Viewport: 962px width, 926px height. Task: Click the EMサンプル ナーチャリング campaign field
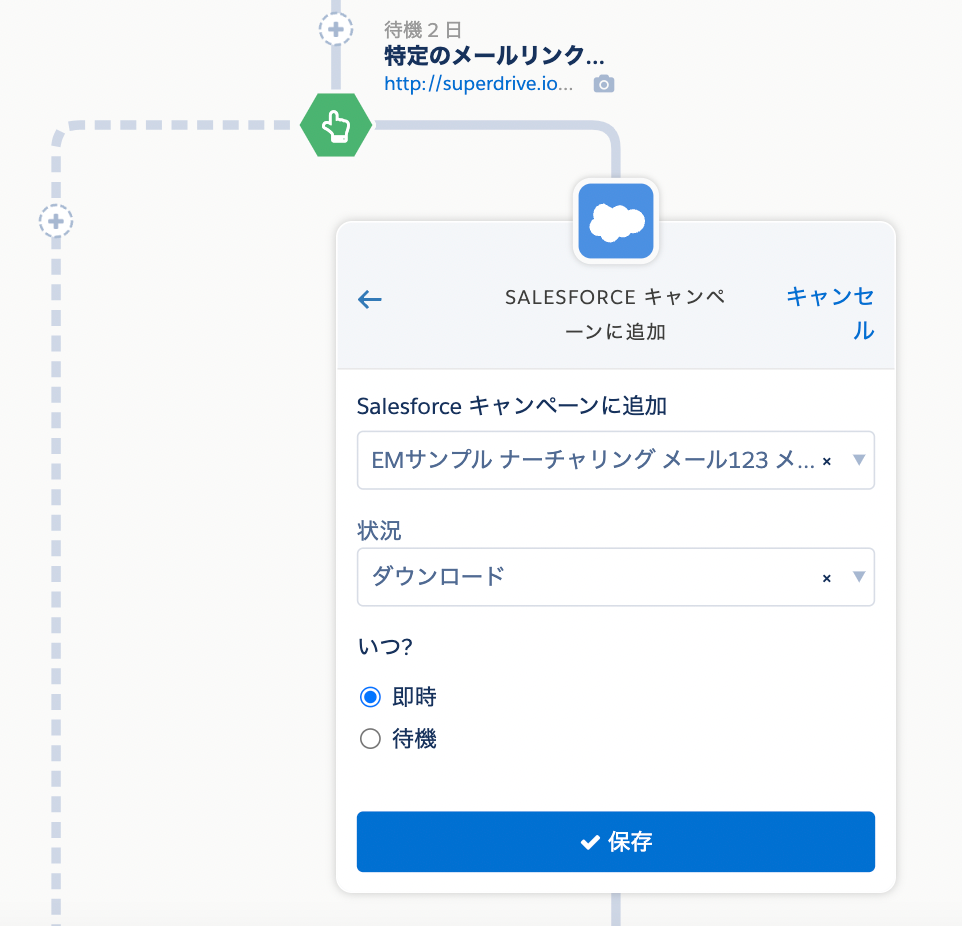[616, 460]
